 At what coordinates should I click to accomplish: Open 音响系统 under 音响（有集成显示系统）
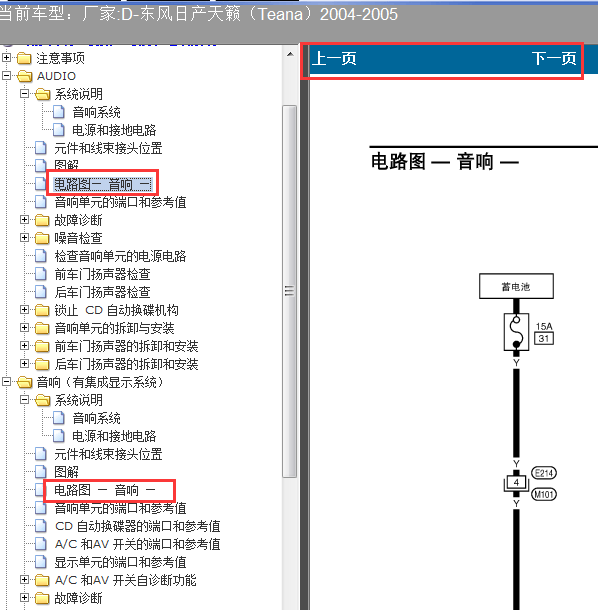(x=96, y=418)
